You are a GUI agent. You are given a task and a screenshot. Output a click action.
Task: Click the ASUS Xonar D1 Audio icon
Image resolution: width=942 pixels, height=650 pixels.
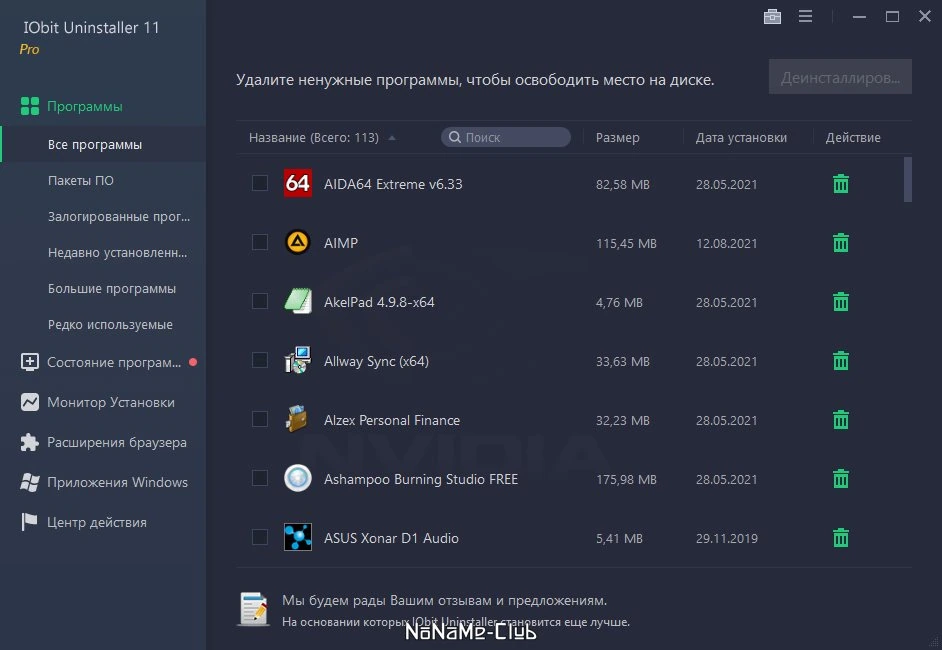pos(297,537)
